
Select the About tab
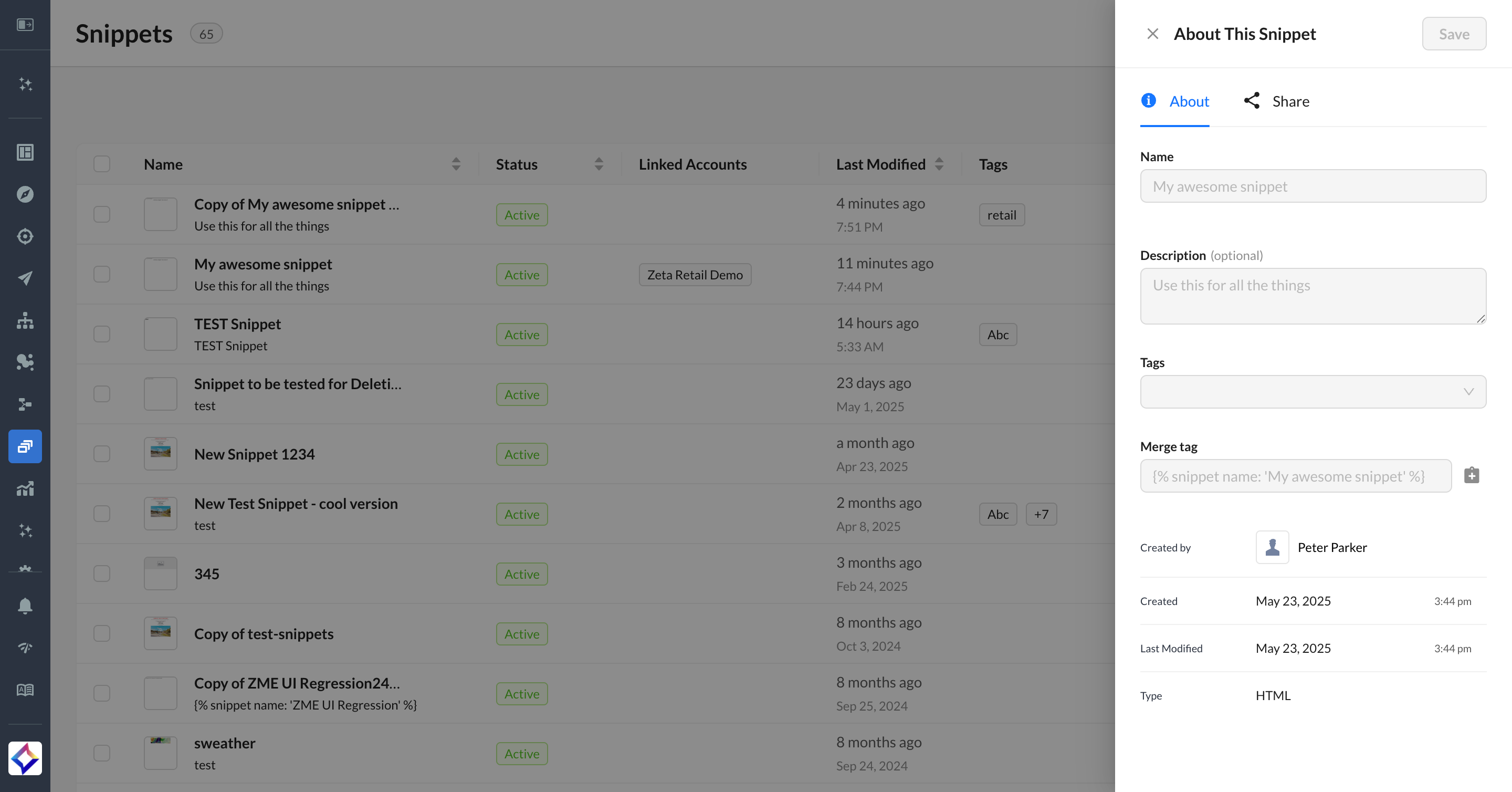1174,101
